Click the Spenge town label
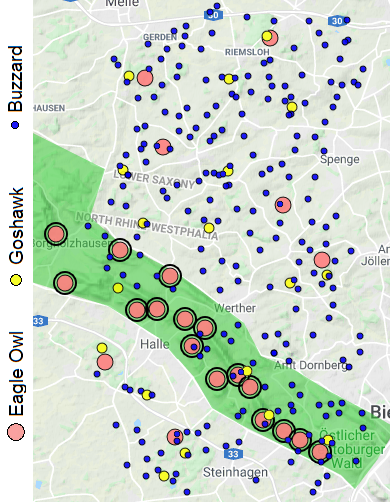Image resolution: width=390 pixels, height=502 pixels. tap(340, 159)
